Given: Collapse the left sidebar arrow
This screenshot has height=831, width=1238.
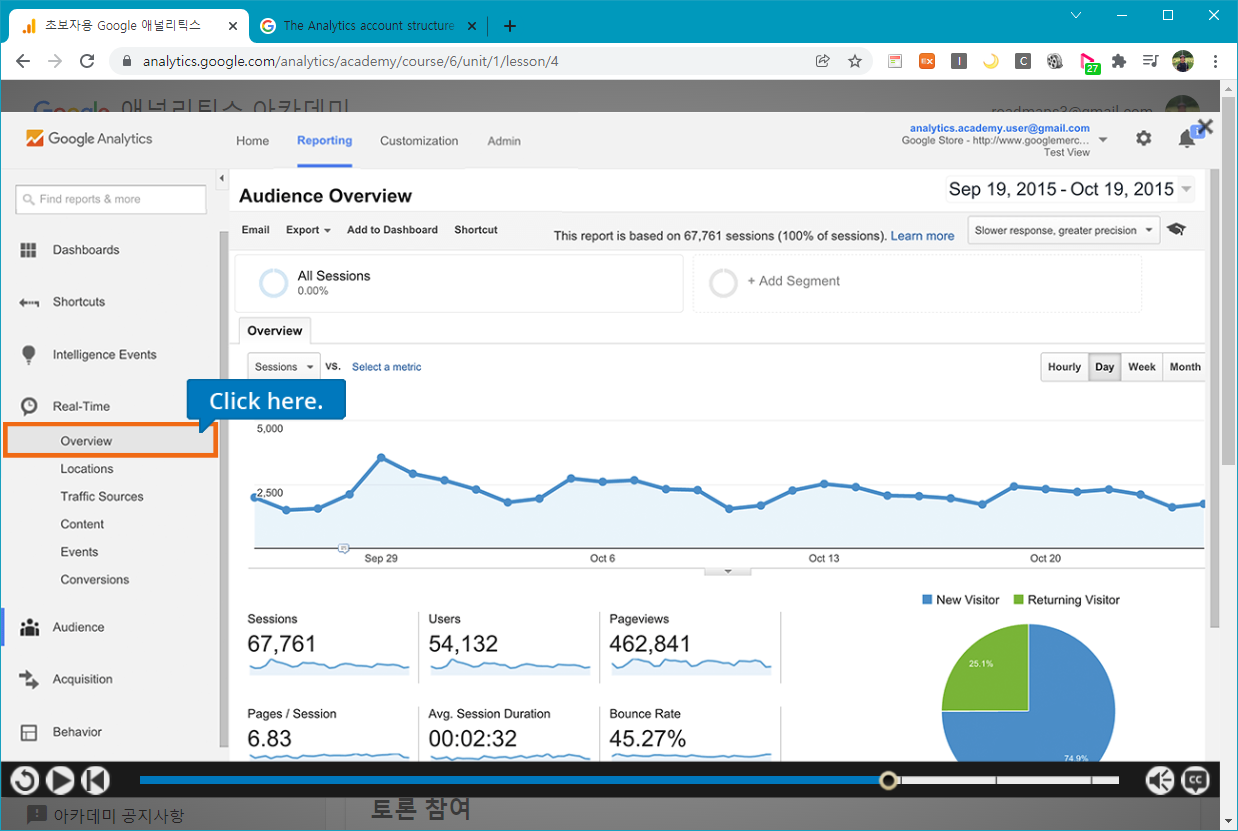Looking at the screenshot, I should point(221,178).
